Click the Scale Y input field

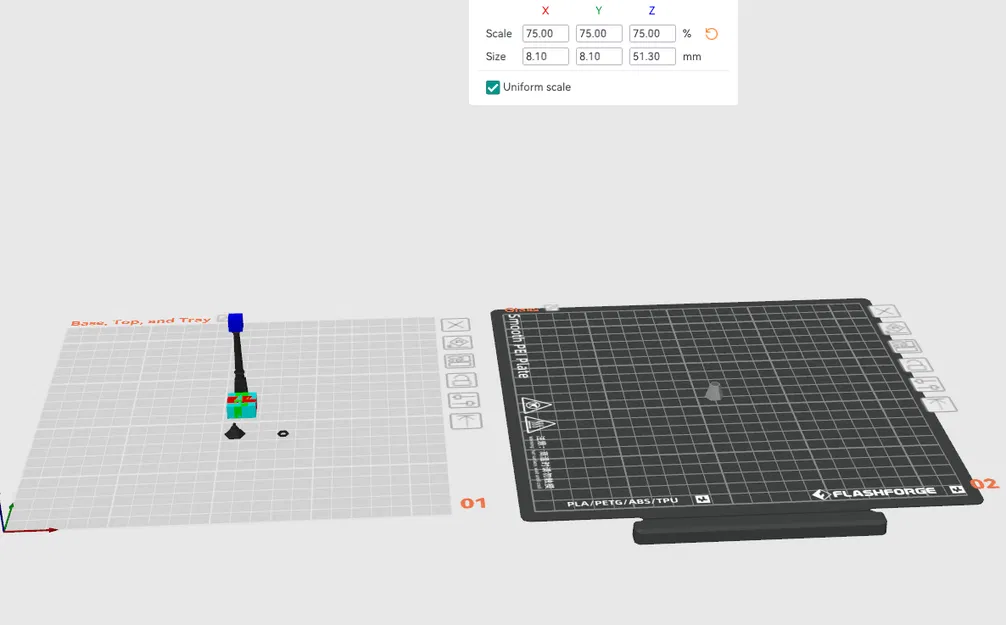[x=599, y=33]
